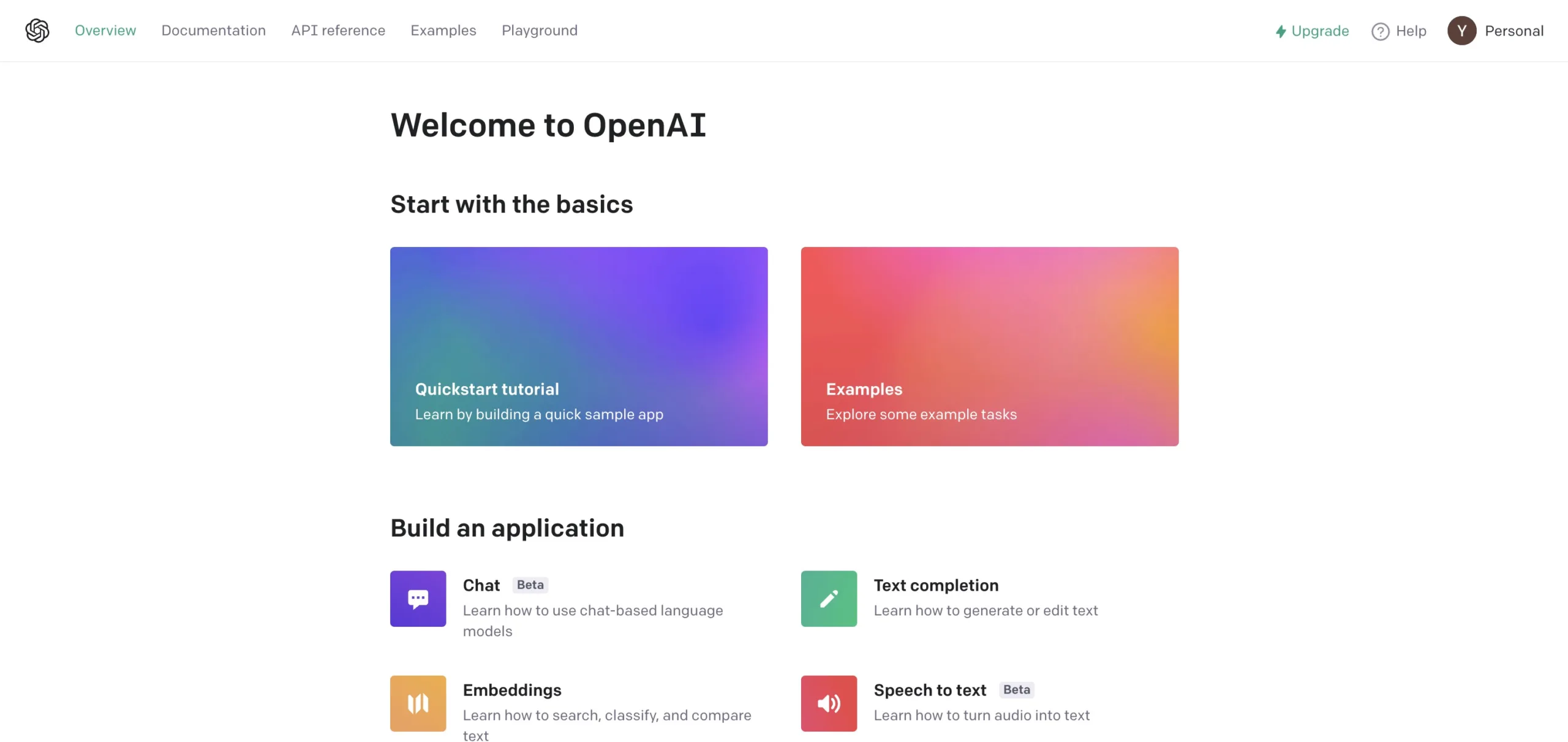
Task: Open the API reference tab
Action: pyautogui.click(x=338, y=31)
